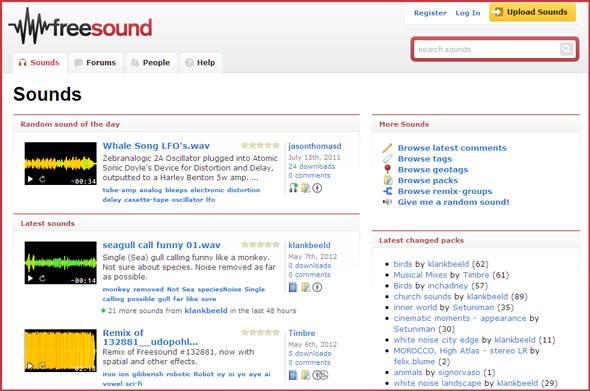Open the Register link
Viewport: 590px width, 391px height.
click(x=430, y=13)
